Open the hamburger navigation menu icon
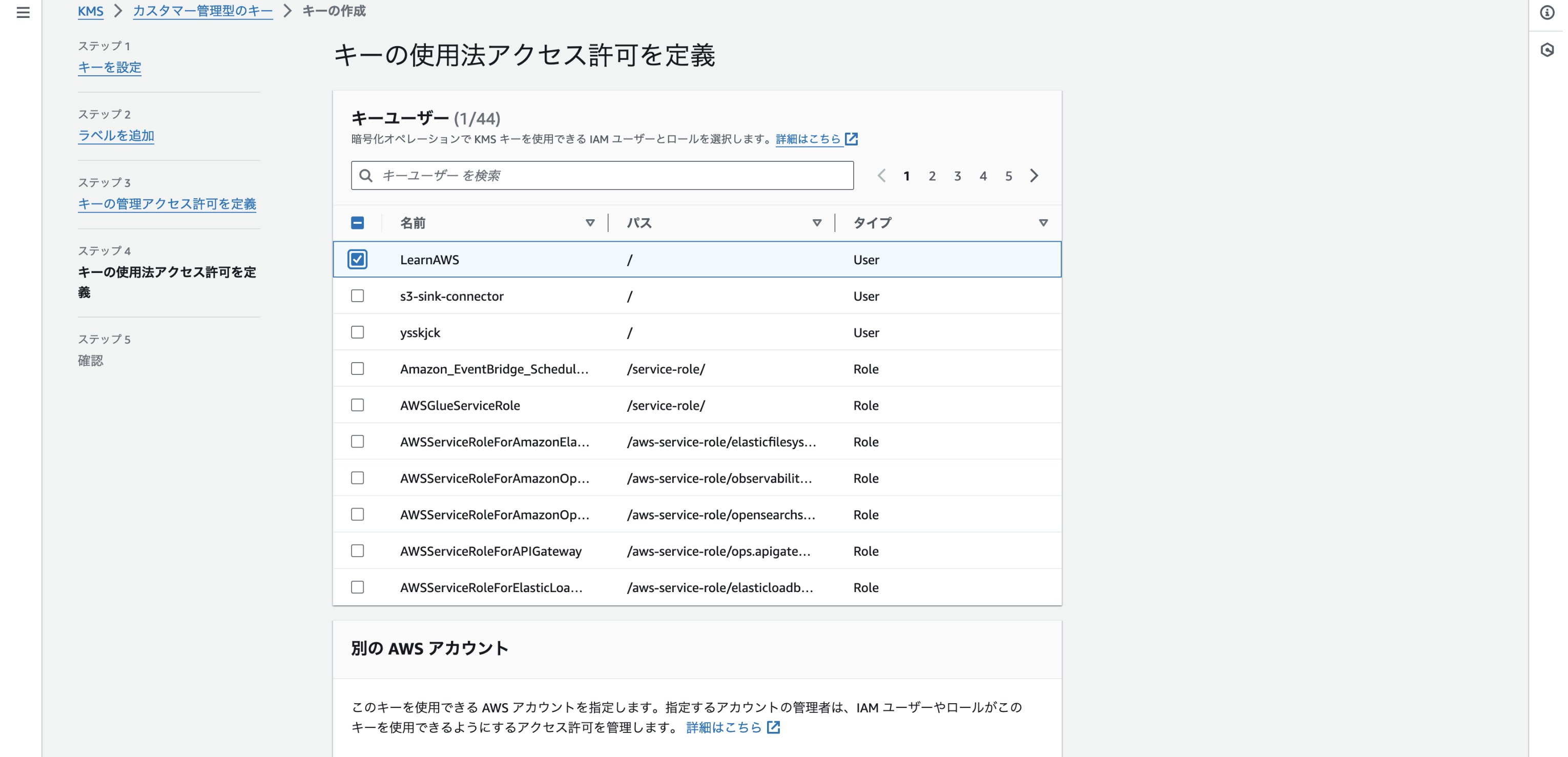 click(x=23, y=12)
